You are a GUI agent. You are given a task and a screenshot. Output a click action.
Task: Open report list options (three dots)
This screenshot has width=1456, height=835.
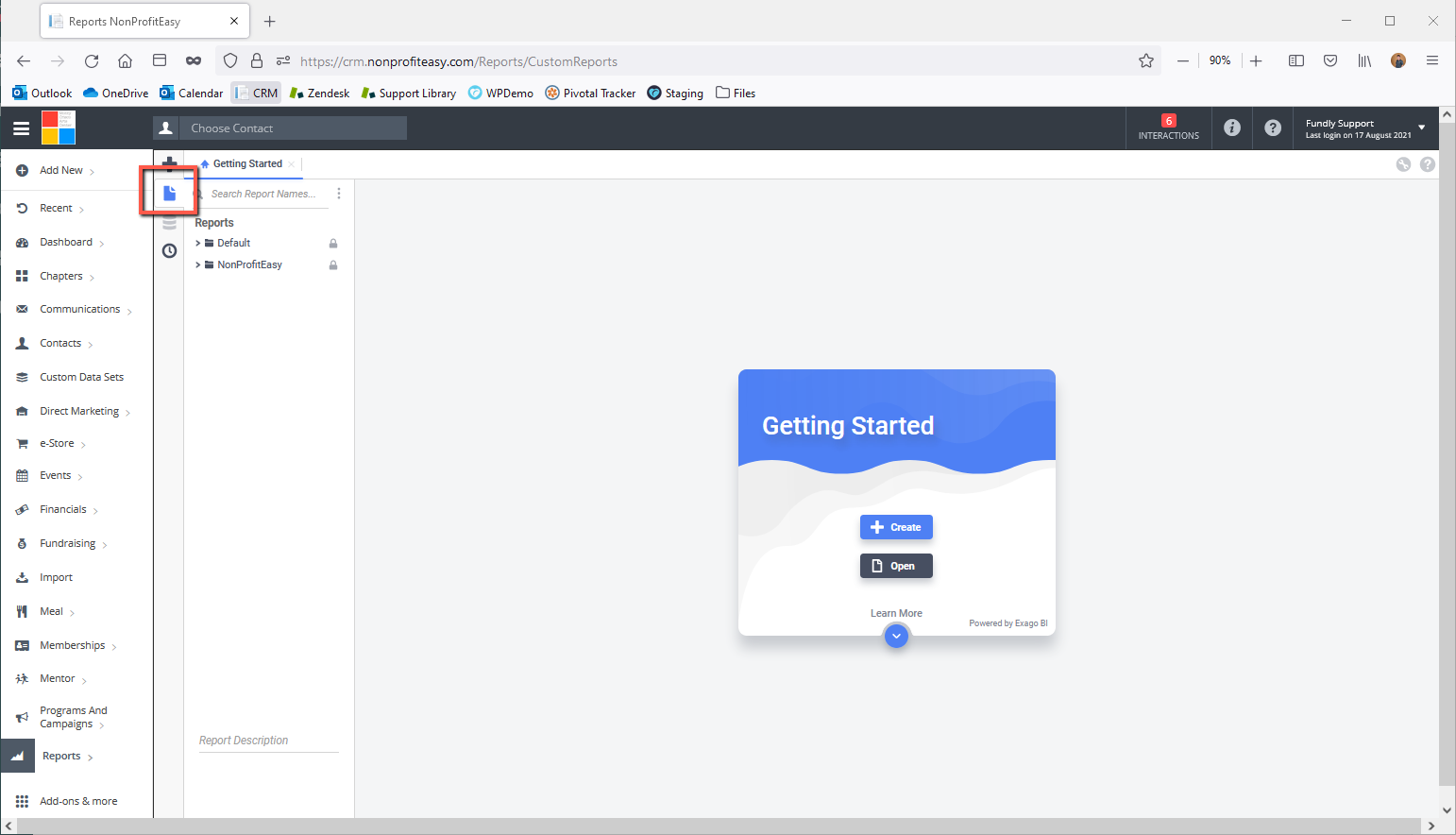(339, 194)
